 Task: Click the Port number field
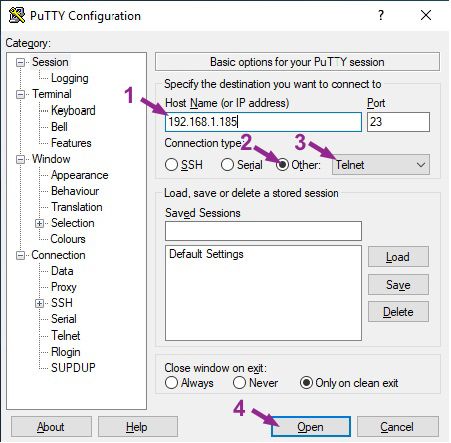[x=398, y=122]
